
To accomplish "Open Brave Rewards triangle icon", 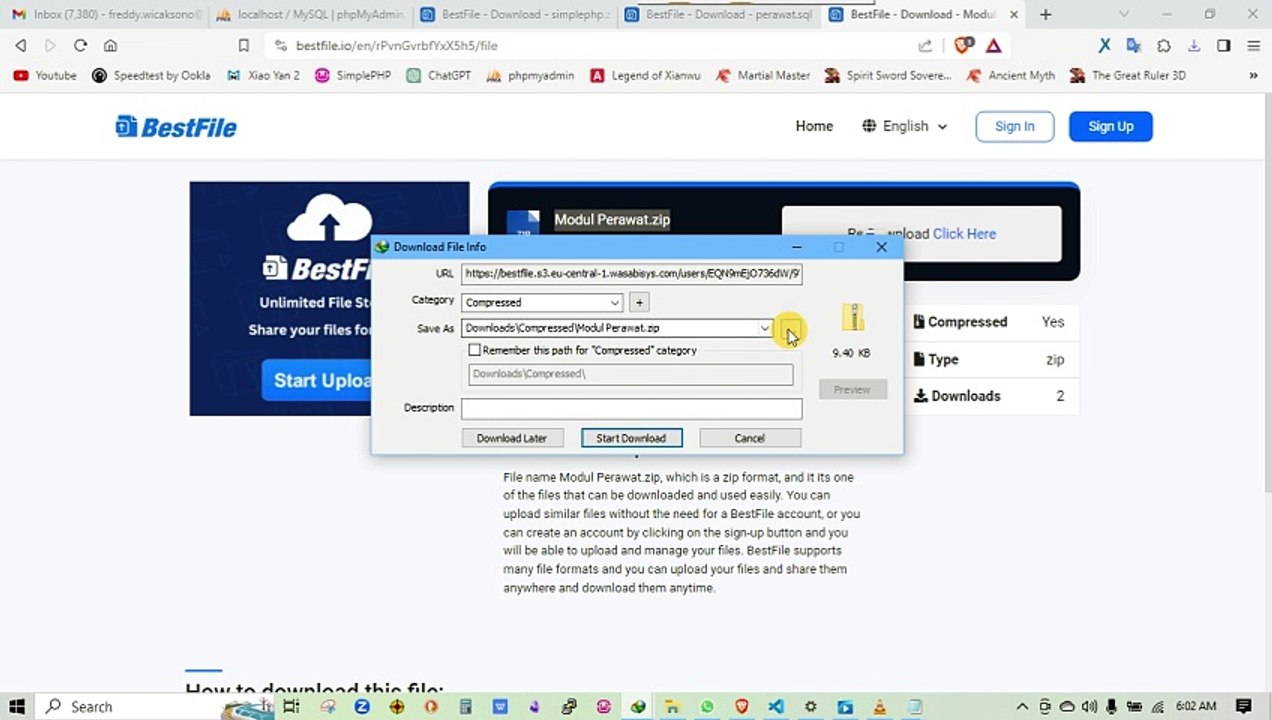I will [994, 45].
